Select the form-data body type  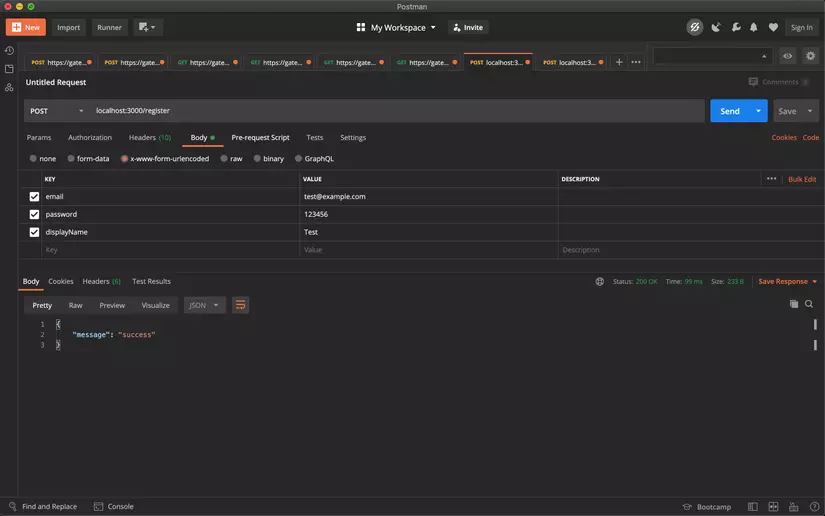coord(88,158)
